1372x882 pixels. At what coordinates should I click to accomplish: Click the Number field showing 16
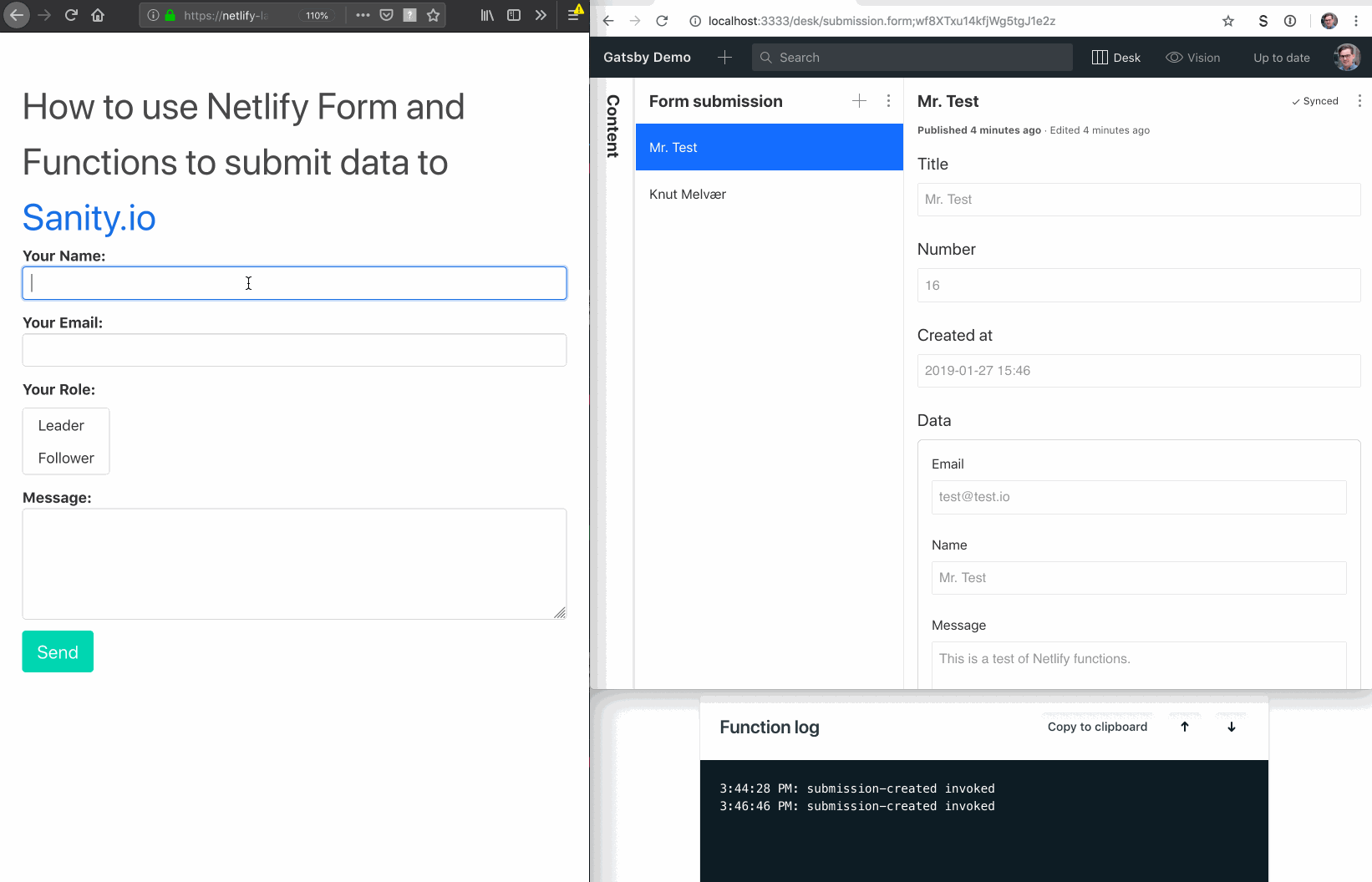(1139, 285)
